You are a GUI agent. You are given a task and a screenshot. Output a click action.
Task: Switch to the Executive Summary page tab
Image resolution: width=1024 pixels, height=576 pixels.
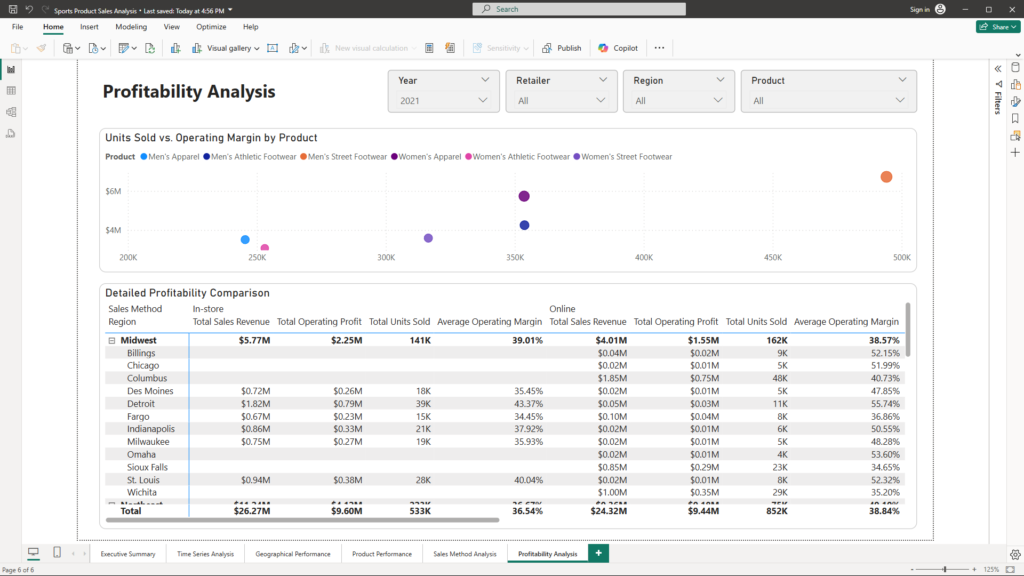click(x=128, y=553)
